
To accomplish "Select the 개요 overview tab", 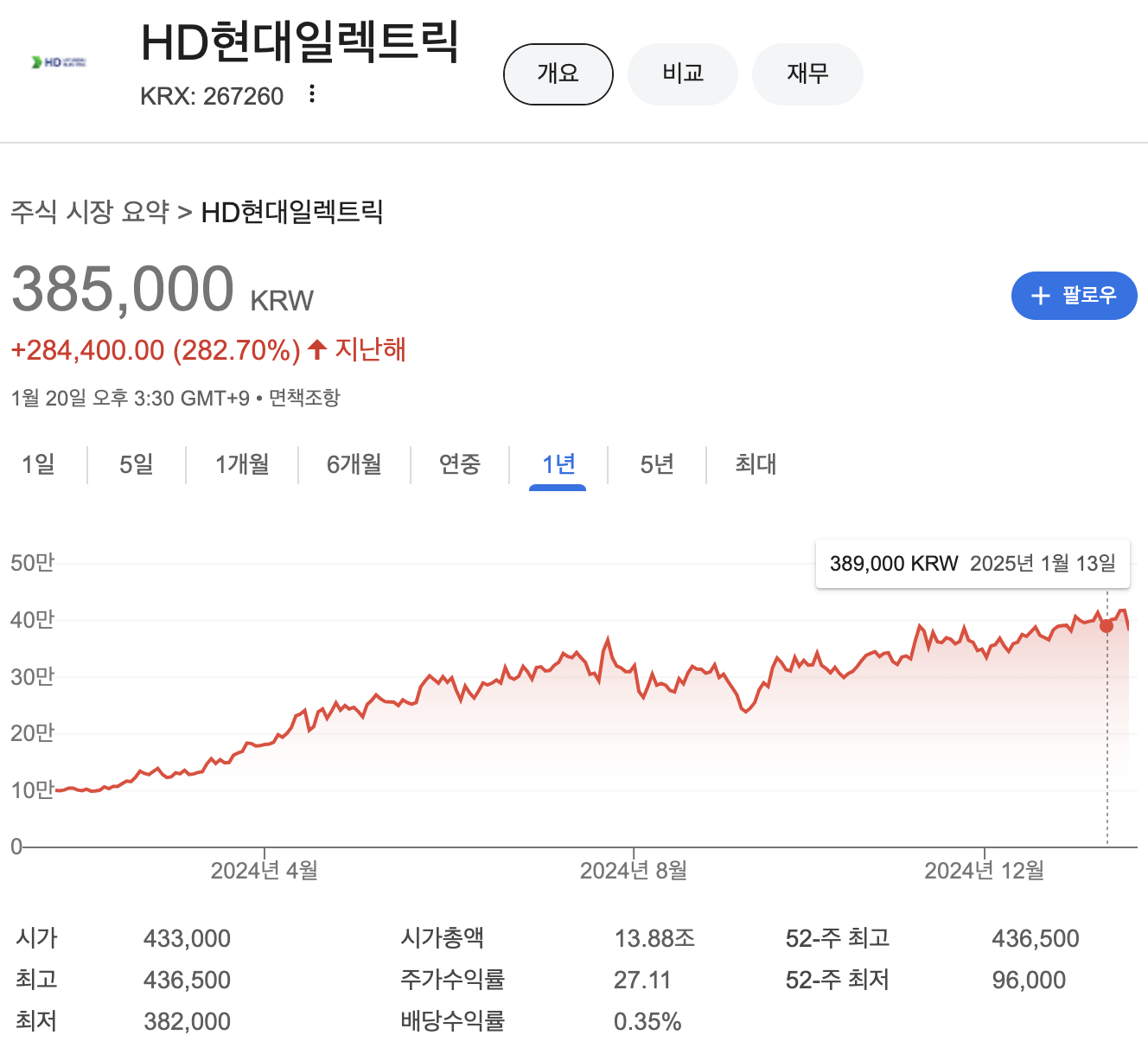I will point(558,74).
